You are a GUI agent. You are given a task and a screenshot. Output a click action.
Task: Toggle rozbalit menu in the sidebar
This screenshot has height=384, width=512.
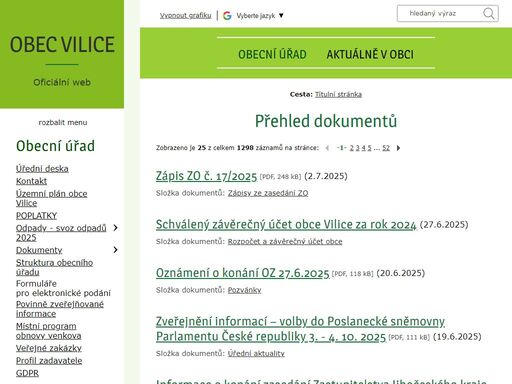(63, 122)
